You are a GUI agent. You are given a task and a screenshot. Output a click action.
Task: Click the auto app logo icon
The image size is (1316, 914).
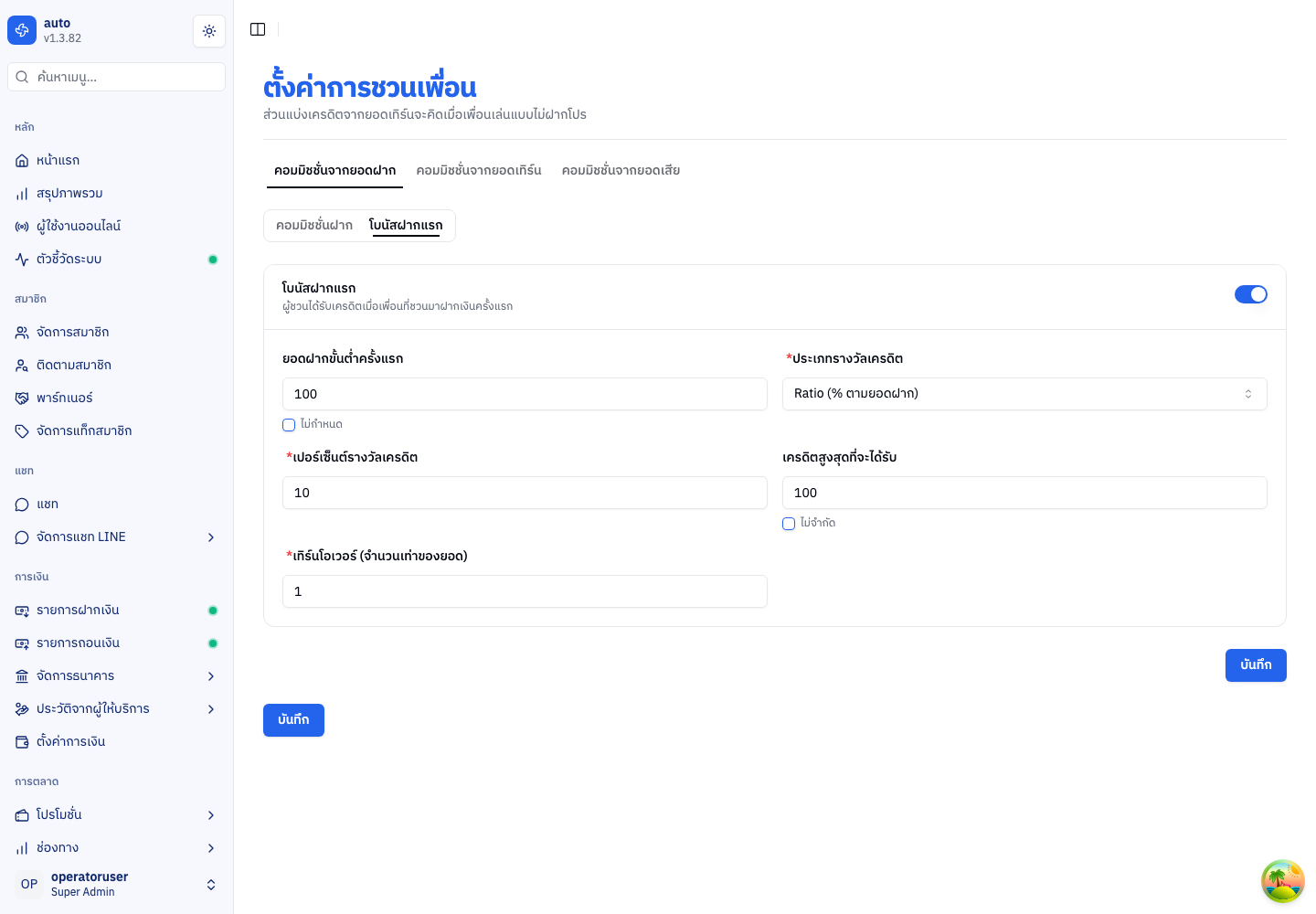tap(22, 30)
